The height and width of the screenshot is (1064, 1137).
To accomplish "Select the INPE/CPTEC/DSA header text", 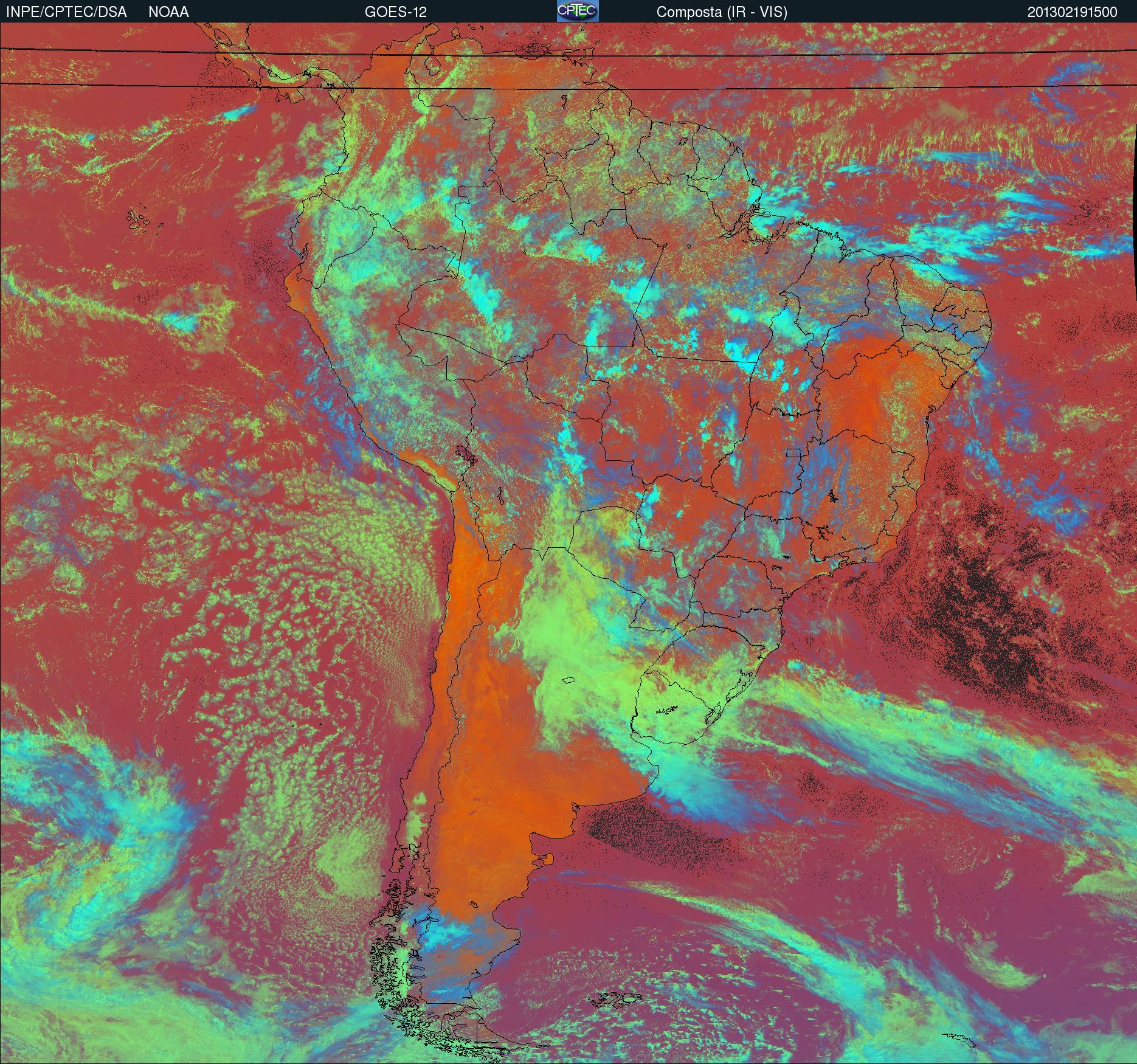I will click(x=67, y=12).
